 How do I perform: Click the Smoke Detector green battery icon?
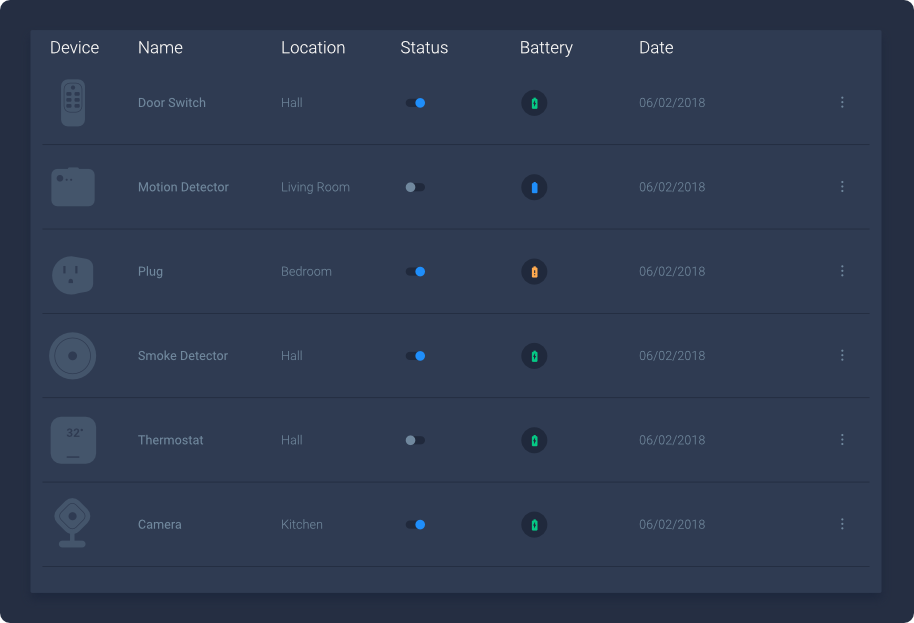coord(534,355)
